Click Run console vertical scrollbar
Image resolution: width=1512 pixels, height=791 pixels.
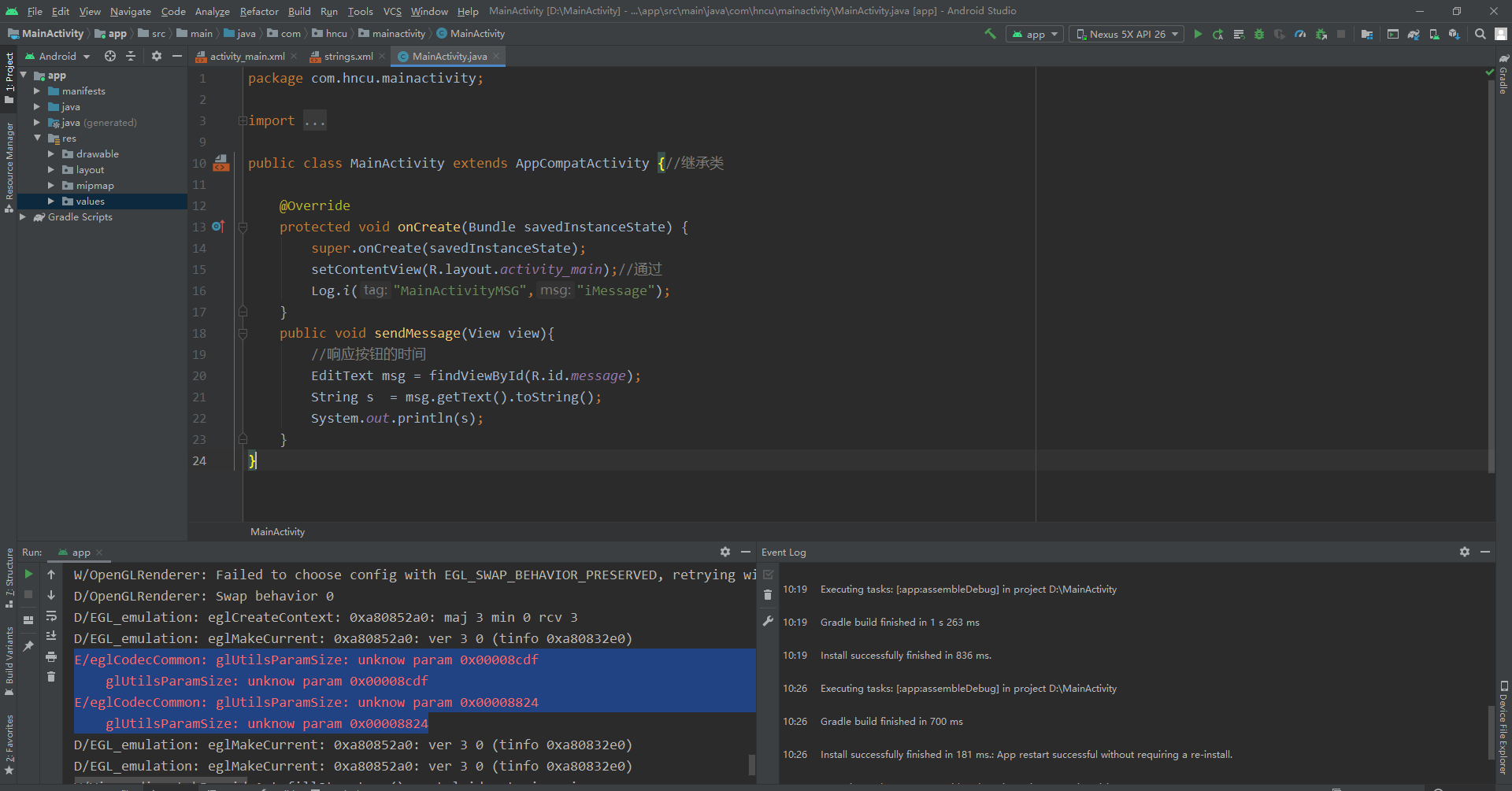click(752, 764)
